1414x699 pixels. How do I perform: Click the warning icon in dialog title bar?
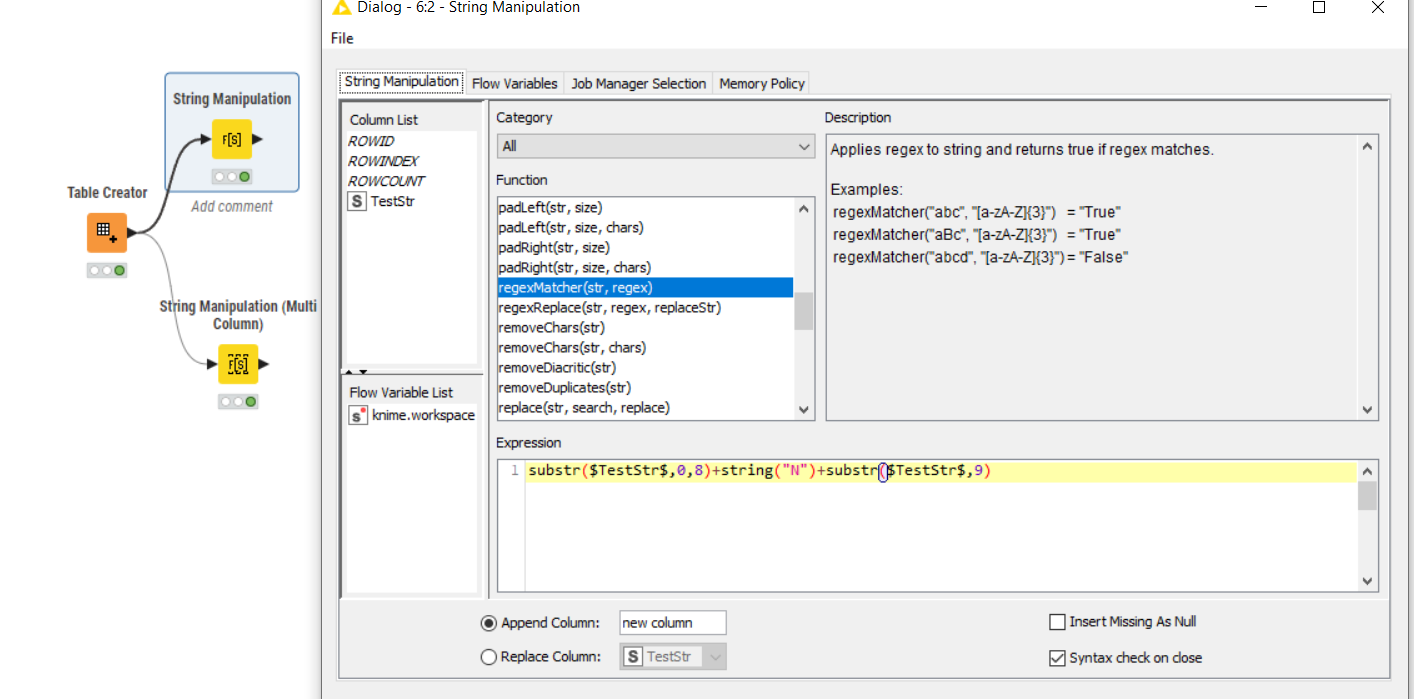point(341,8)
